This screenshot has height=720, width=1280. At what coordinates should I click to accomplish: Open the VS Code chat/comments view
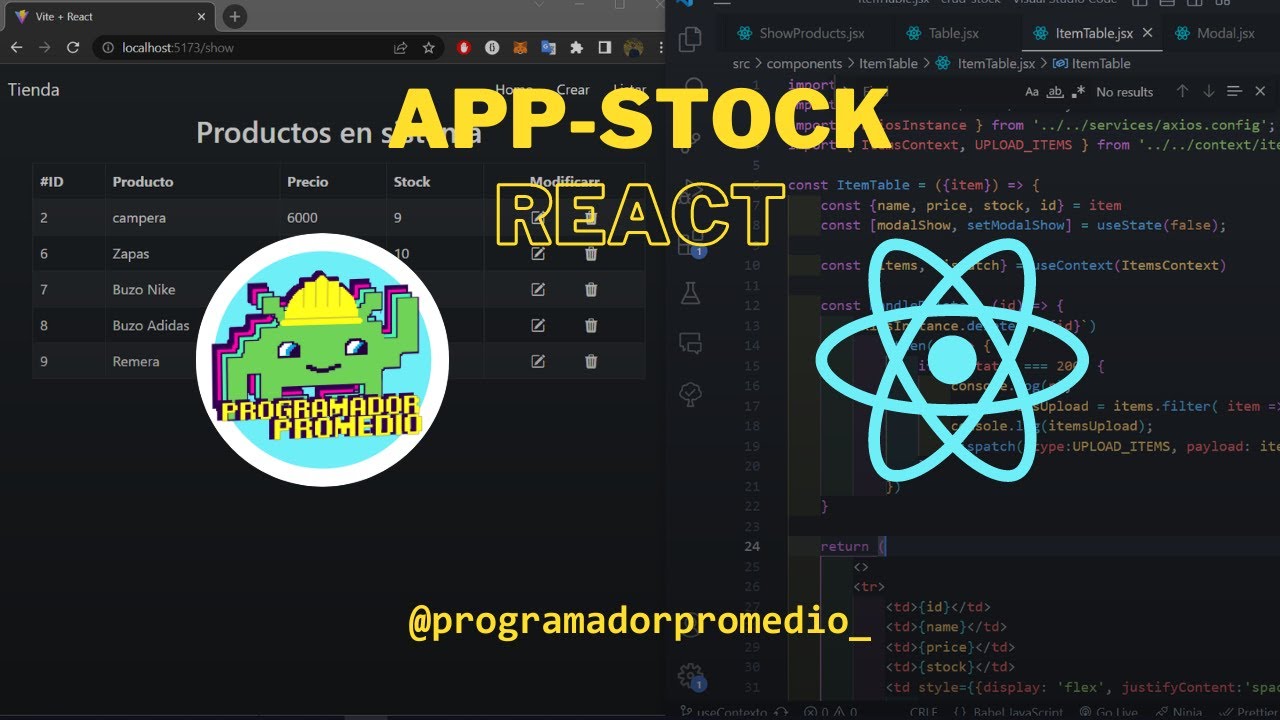click(690, 343)
